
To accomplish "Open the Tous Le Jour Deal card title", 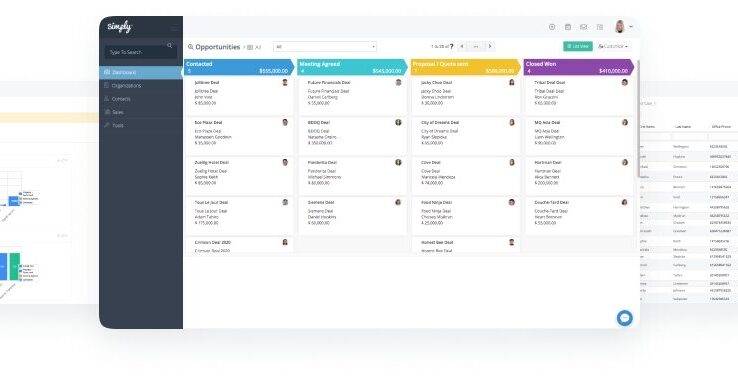I will [x=211, y=202].
